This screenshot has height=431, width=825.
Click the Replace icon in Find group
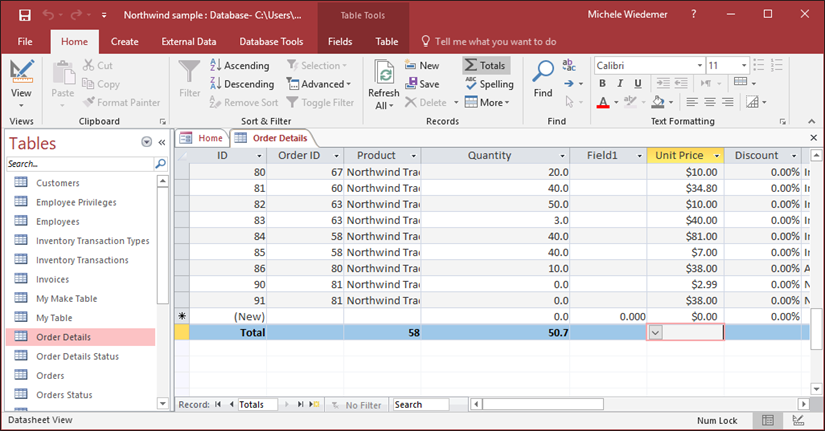[x=569, y=65]
